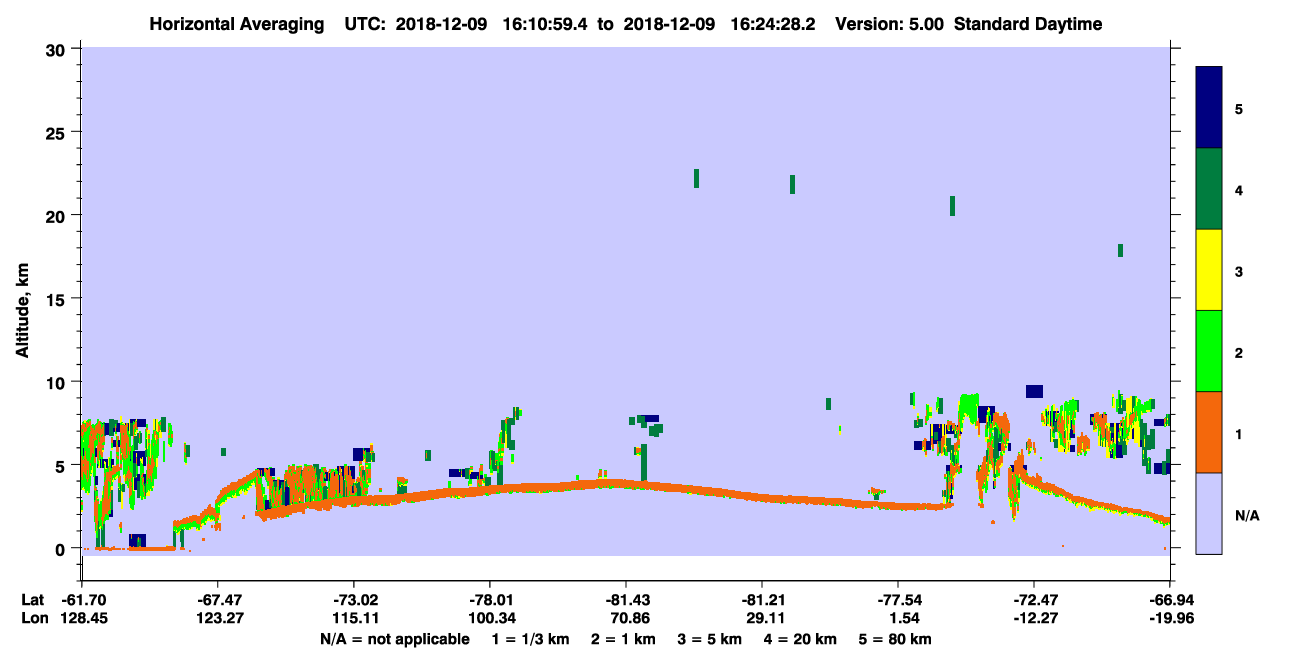
Task: Click the latitude value '-78.01'
Action: click(490, 600)
